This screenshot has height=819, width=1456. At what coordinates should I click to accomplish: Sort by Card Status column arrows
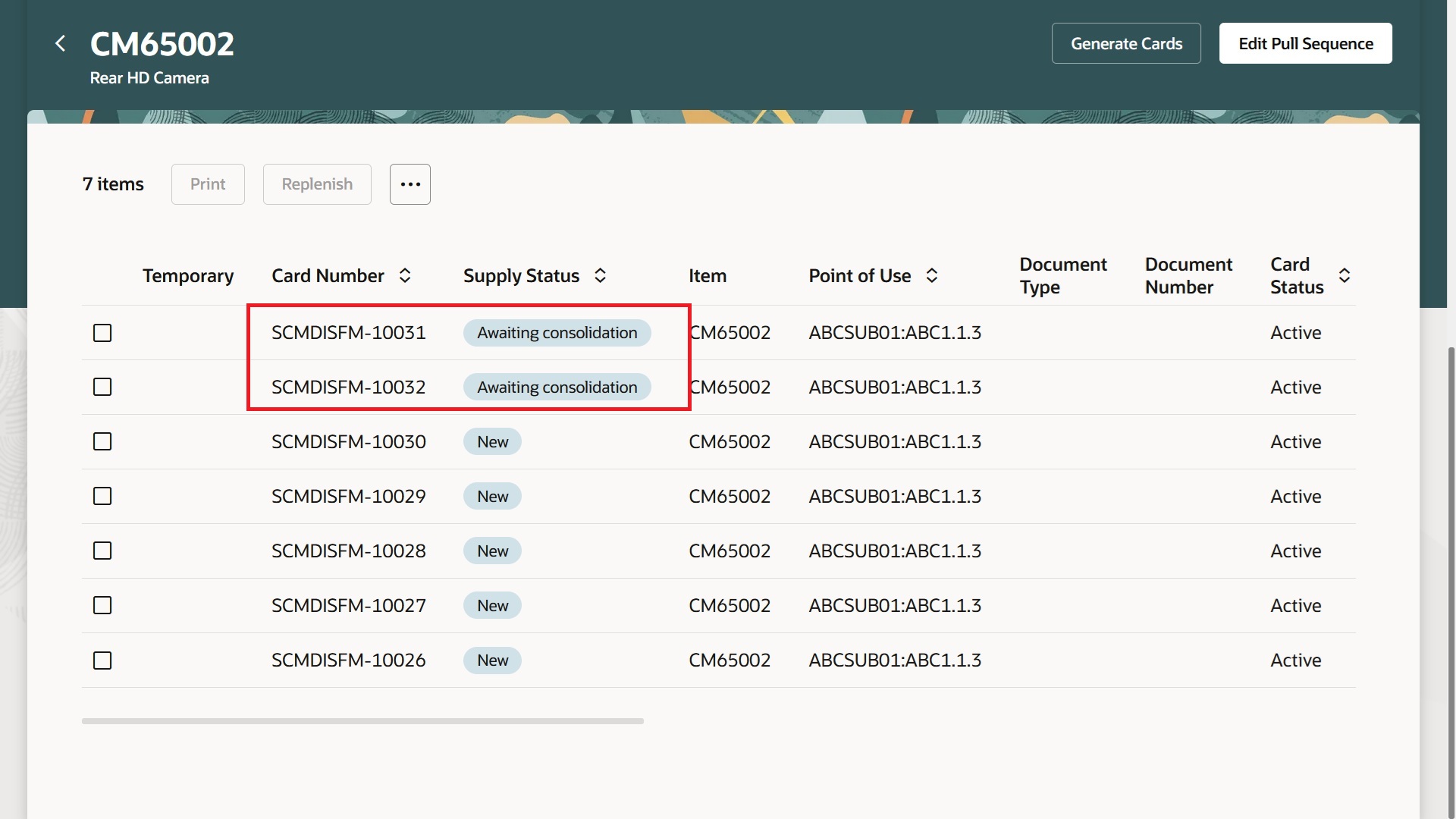[1345, 276]
